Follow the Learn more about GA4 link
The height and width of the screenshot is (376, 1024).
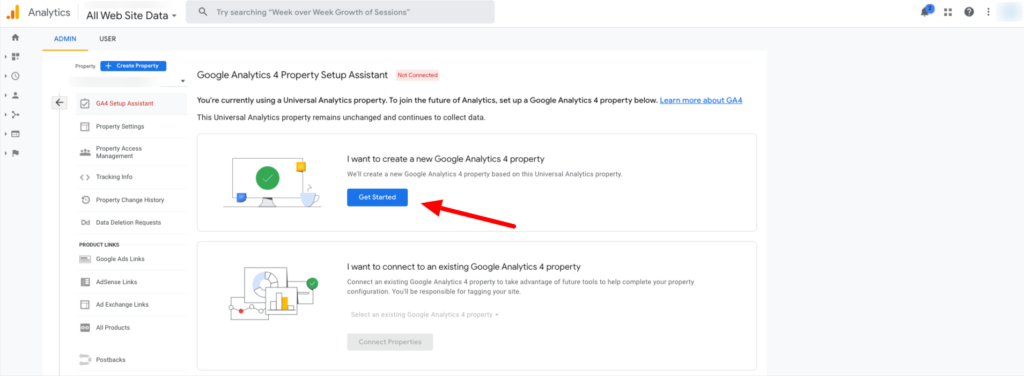[x=701, y=101]
